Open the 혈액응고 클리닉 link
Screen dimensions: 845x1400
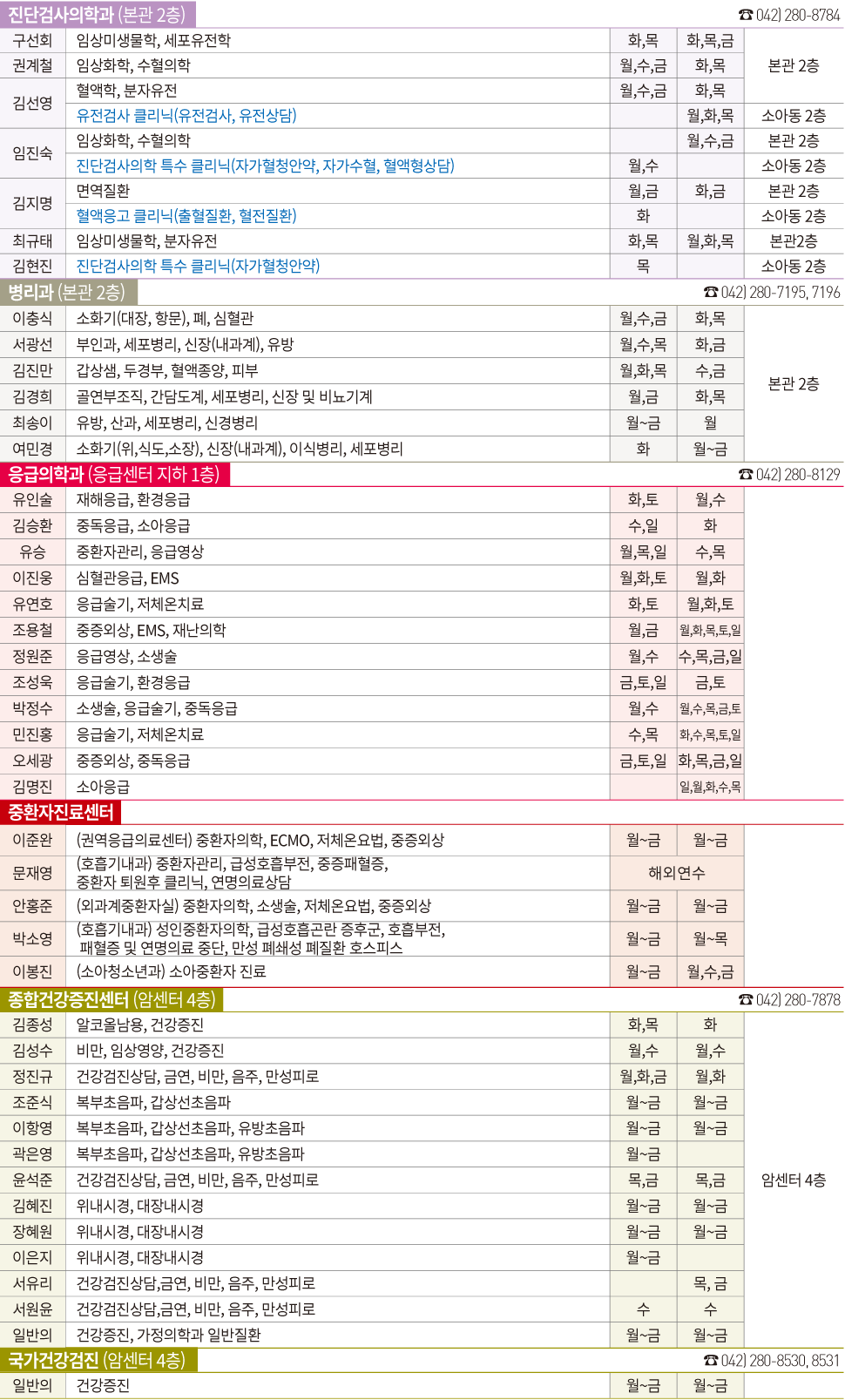[186, 216]
